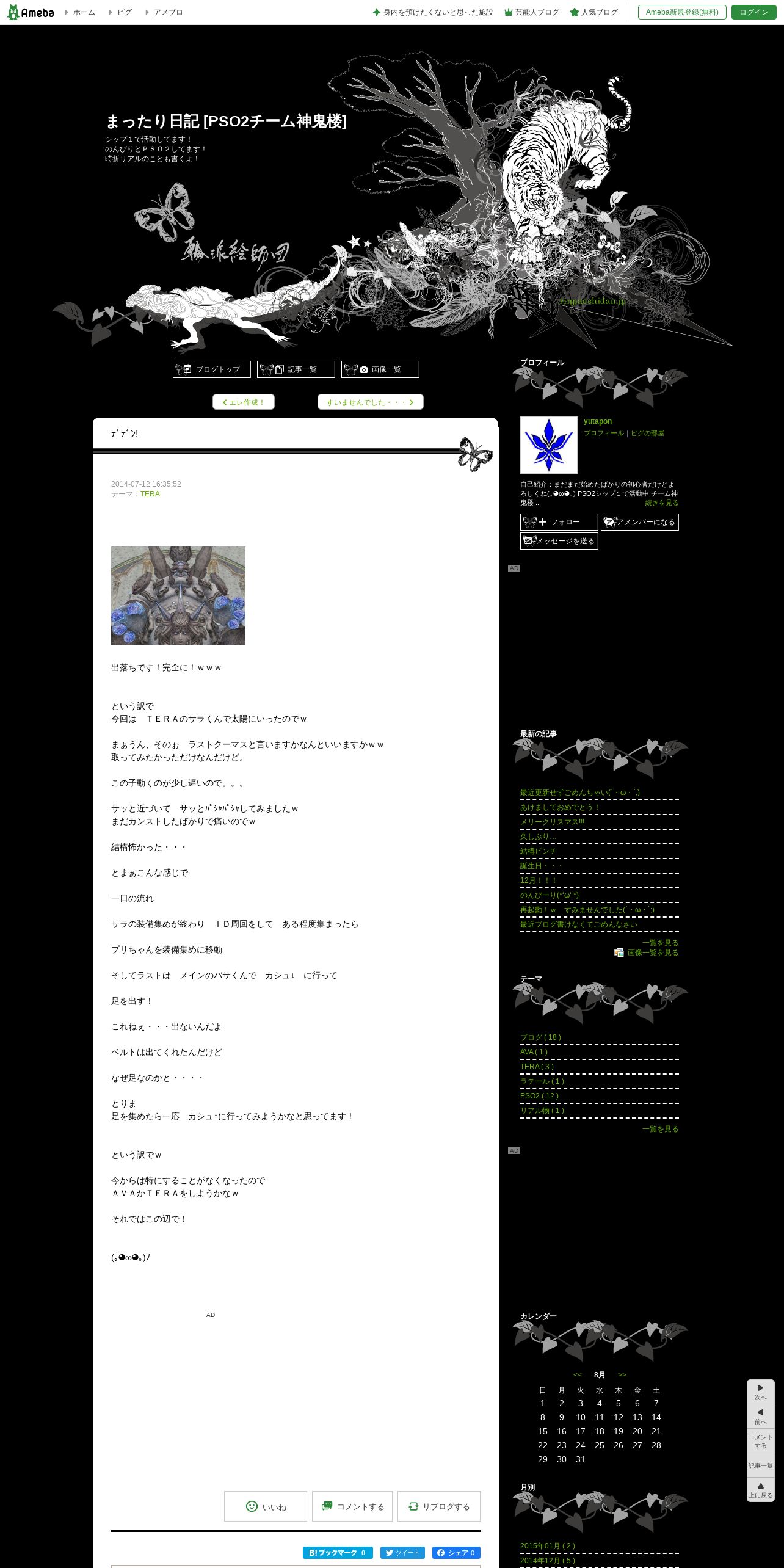784x1568 pixels.
Task: Open recent post 久しぶり…
Action: (x=537, y=837)
